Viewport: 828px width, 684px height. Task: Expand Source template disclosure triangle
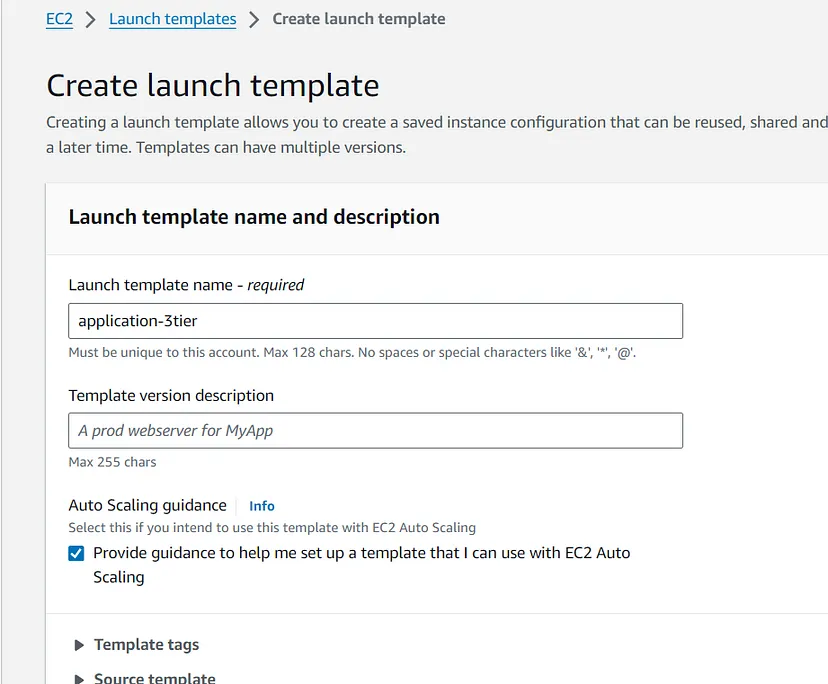pos(79,678)
